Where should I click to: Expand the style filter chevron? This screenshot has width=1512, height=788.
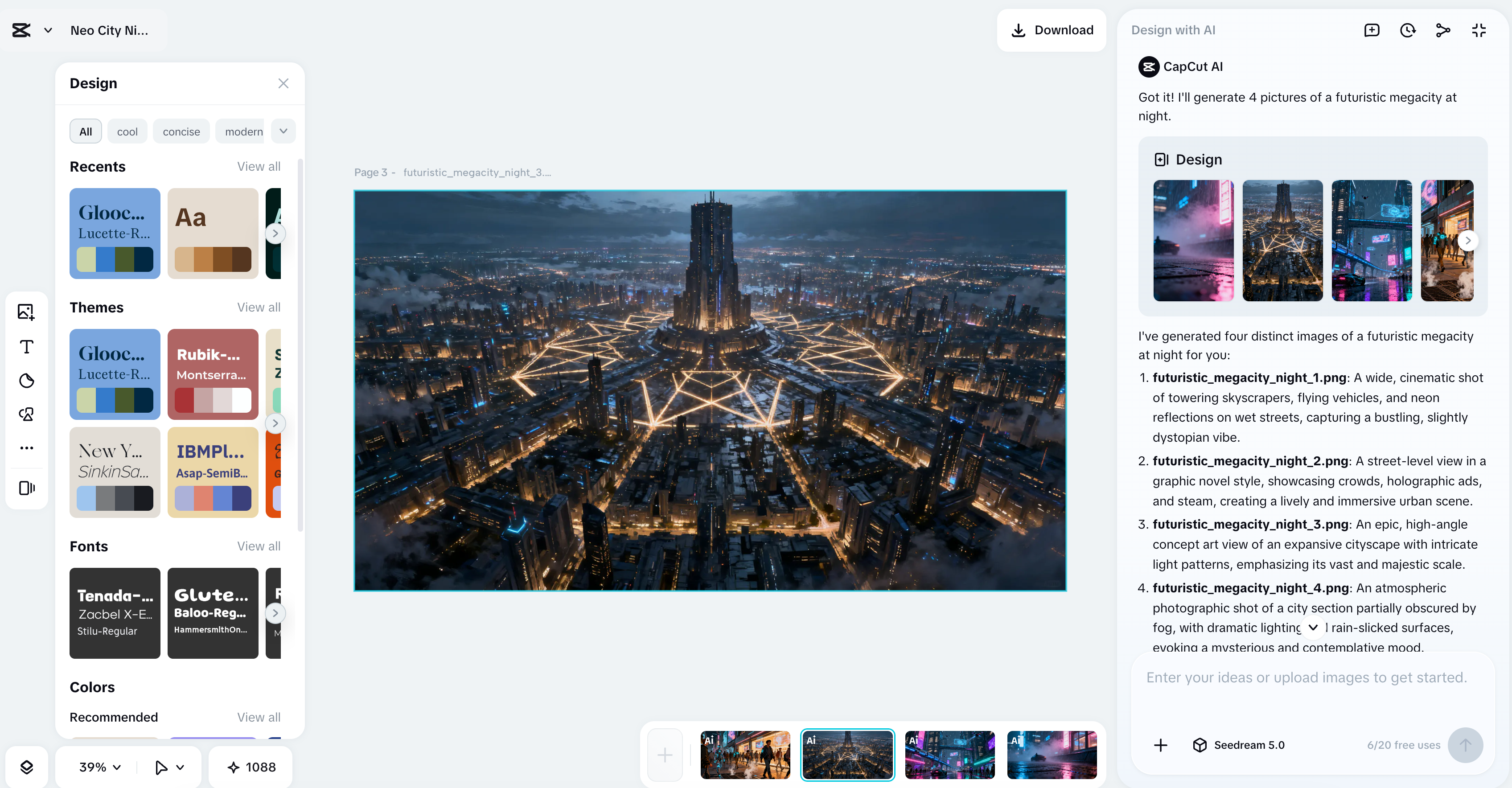[283, 131]
